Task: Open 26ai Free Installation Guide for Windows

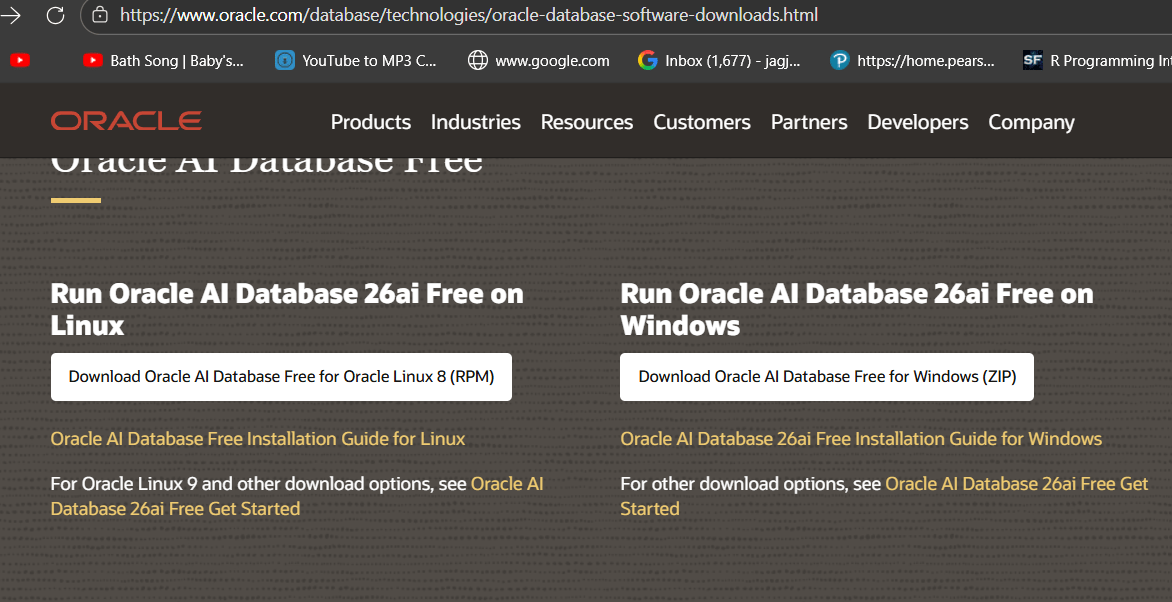Action: tap(861, 438)
